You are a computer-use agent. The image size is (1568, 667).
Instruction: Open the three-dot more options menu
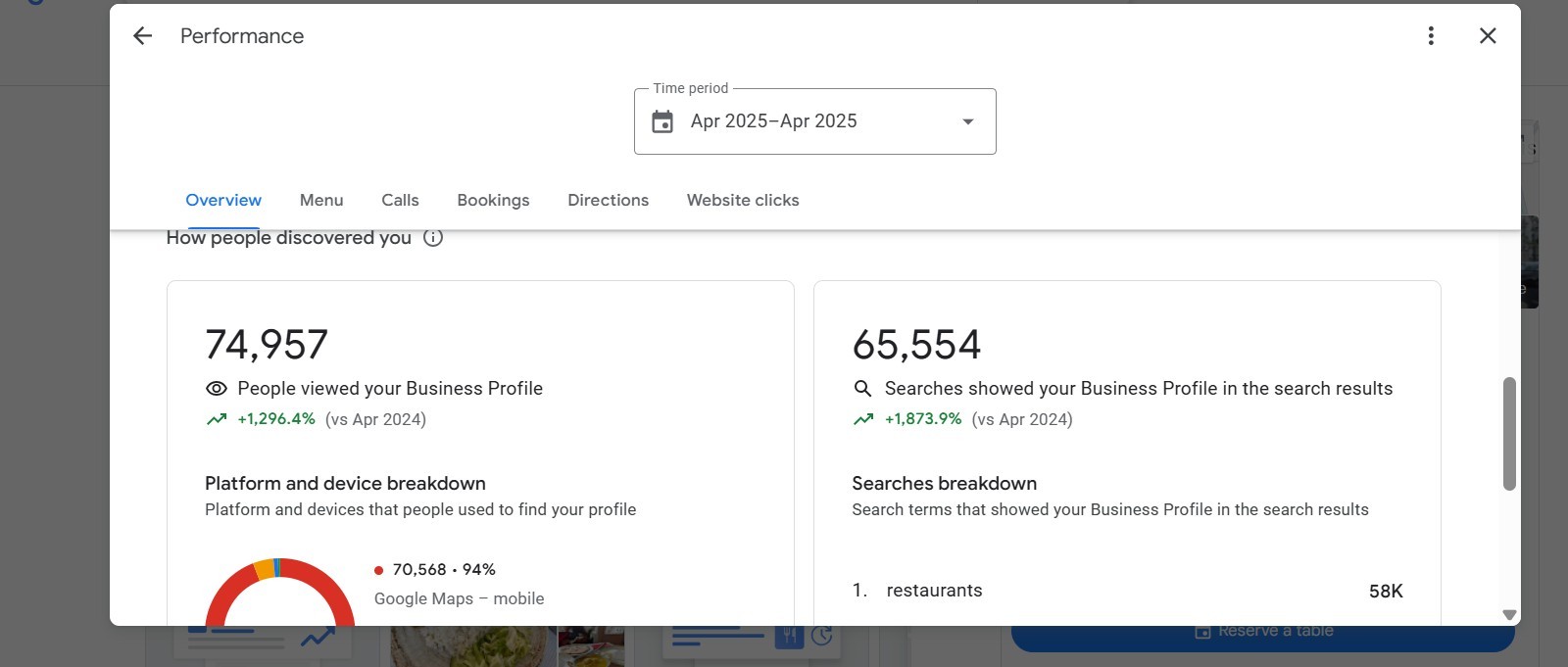click(1431, 36)
